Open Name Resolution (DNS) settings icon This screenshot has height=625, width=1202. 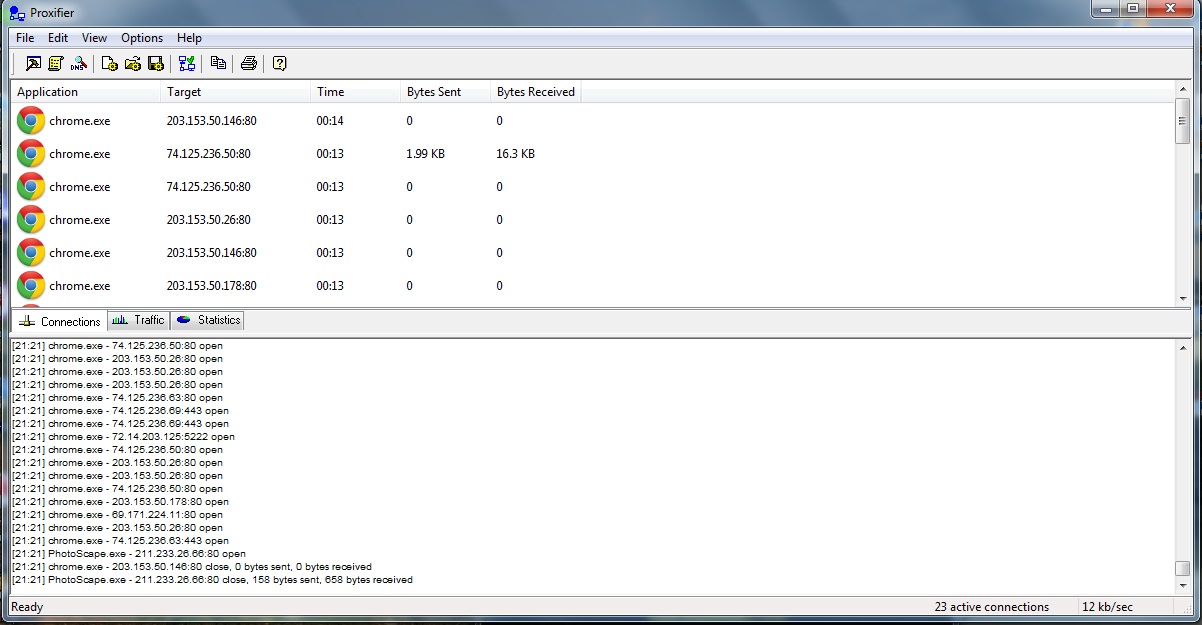pyautogui.click(x=78, y=63)
